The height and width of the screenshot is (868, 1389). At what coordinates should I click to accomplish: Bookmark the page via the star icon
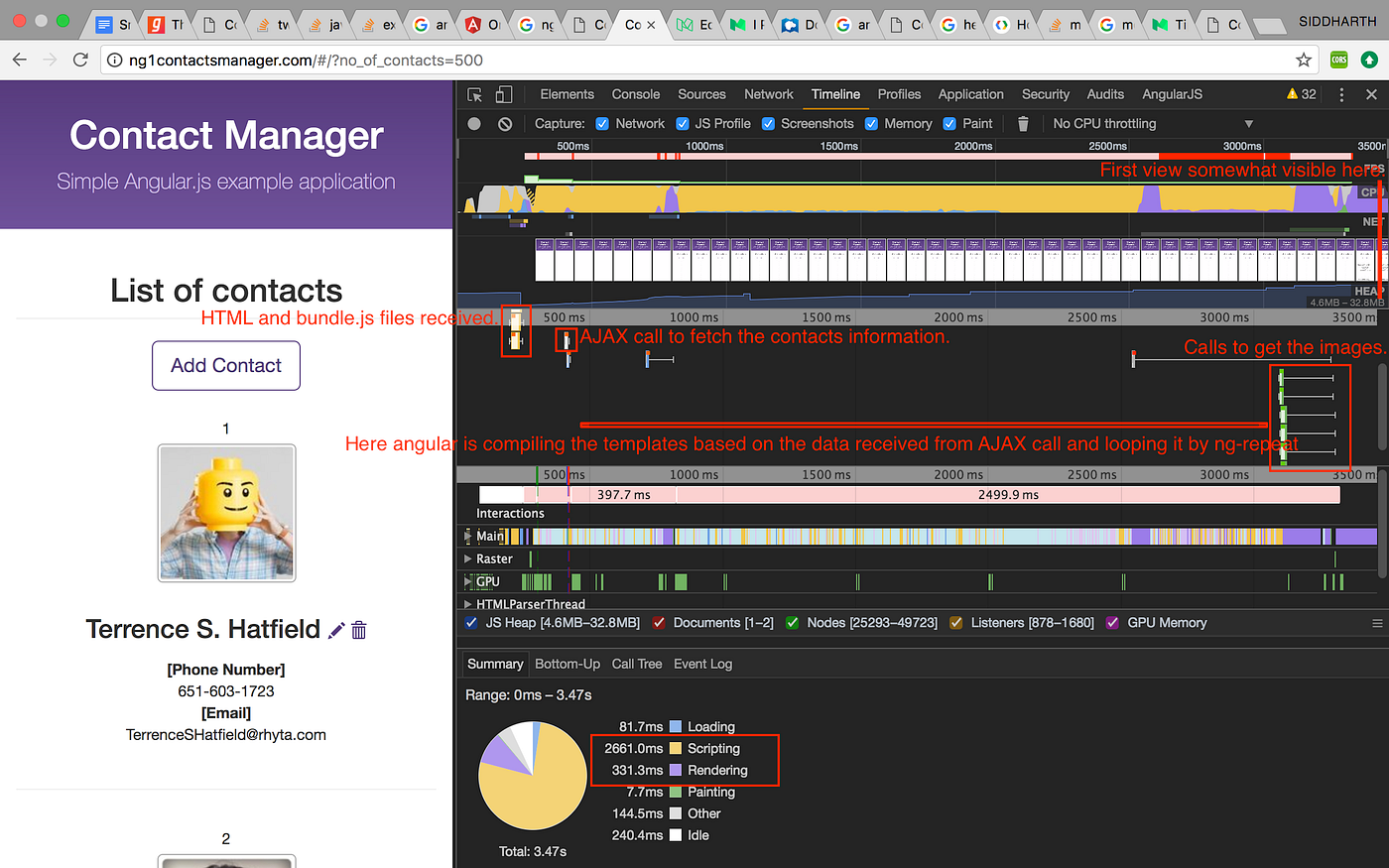point(1303,60)
